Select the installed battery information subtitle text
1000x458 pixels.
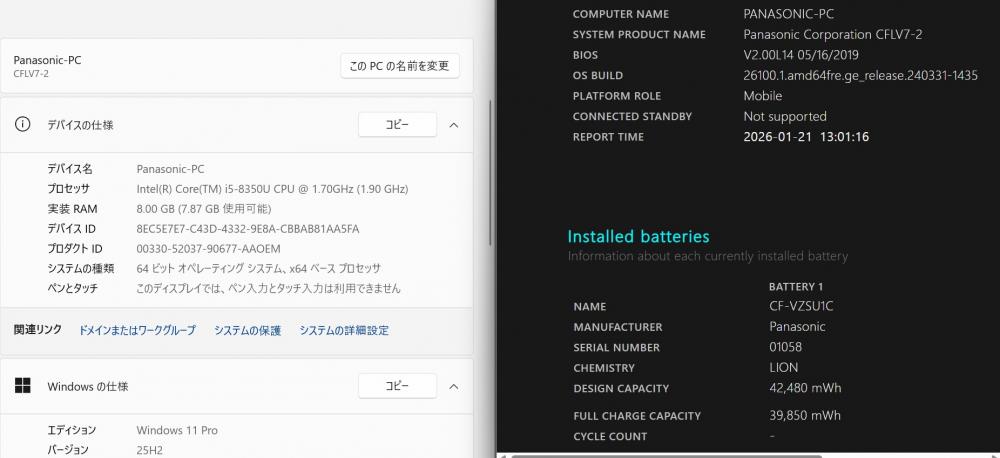[708, 256]
